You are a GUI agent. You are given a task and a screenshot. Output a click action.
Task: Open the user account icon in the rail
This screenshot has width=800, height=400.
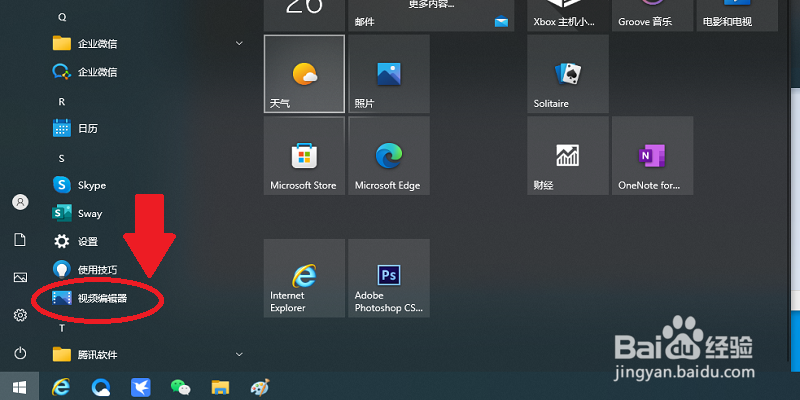point(20,202)
